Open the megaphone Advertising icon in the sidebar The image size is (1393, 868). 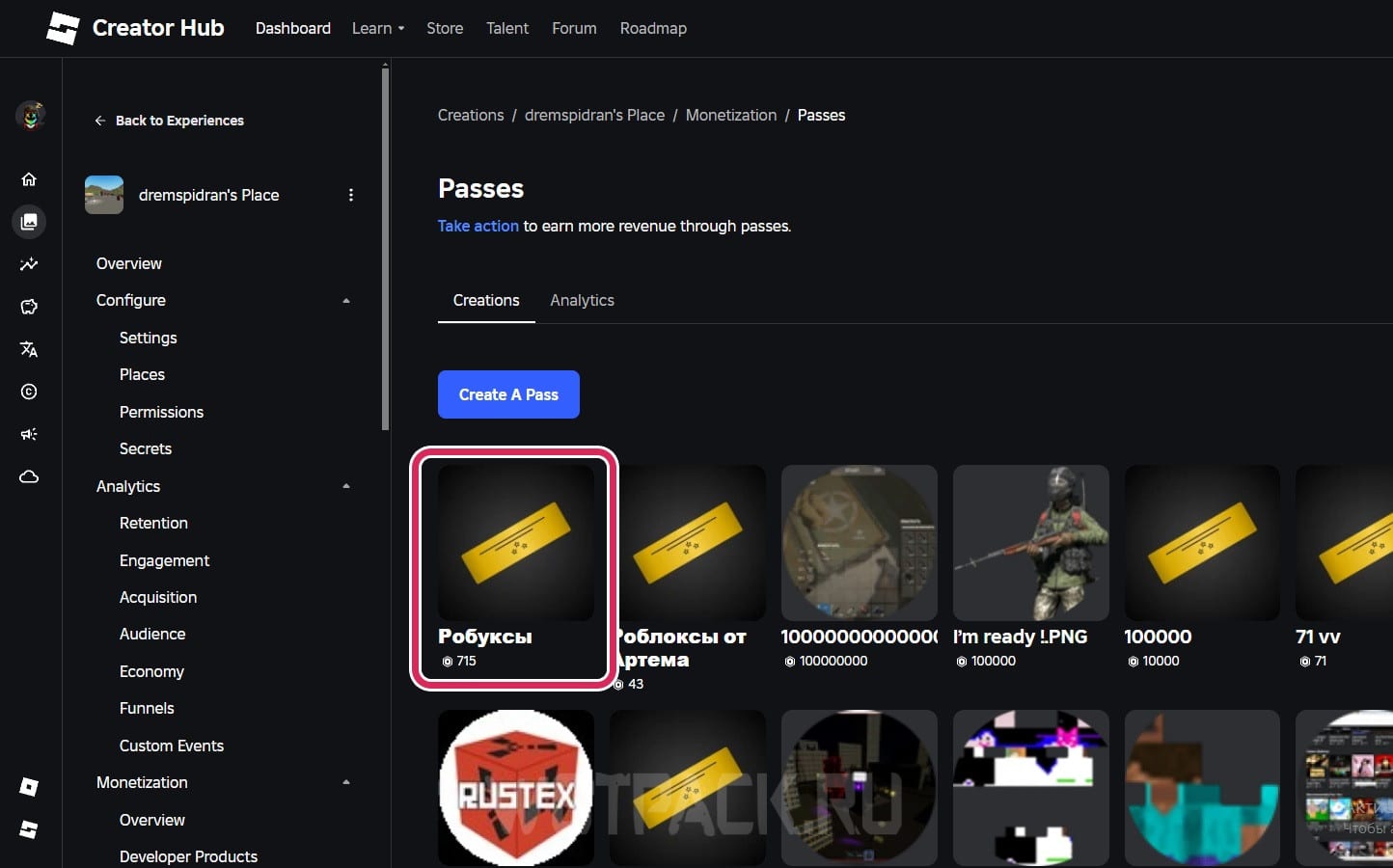point(29,434)
